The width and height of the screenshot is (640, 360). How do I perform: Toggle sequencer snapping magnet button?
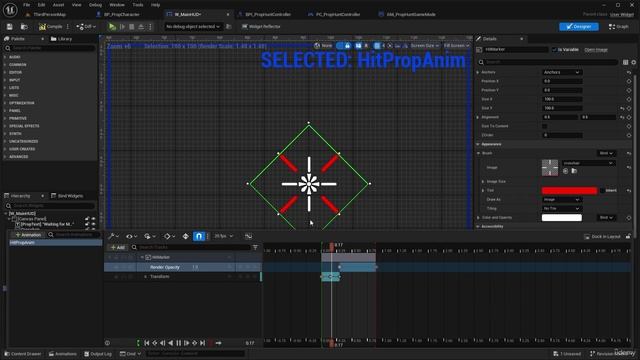click(x=199, y=236)
